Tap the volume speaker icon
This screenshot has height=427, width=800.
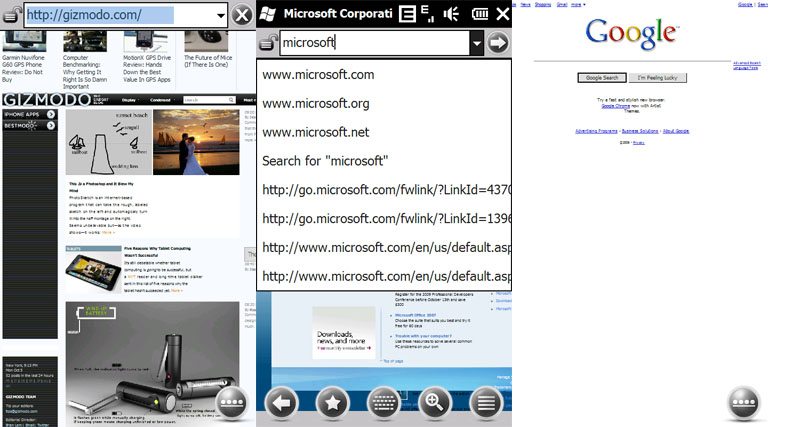click(451, 14)
